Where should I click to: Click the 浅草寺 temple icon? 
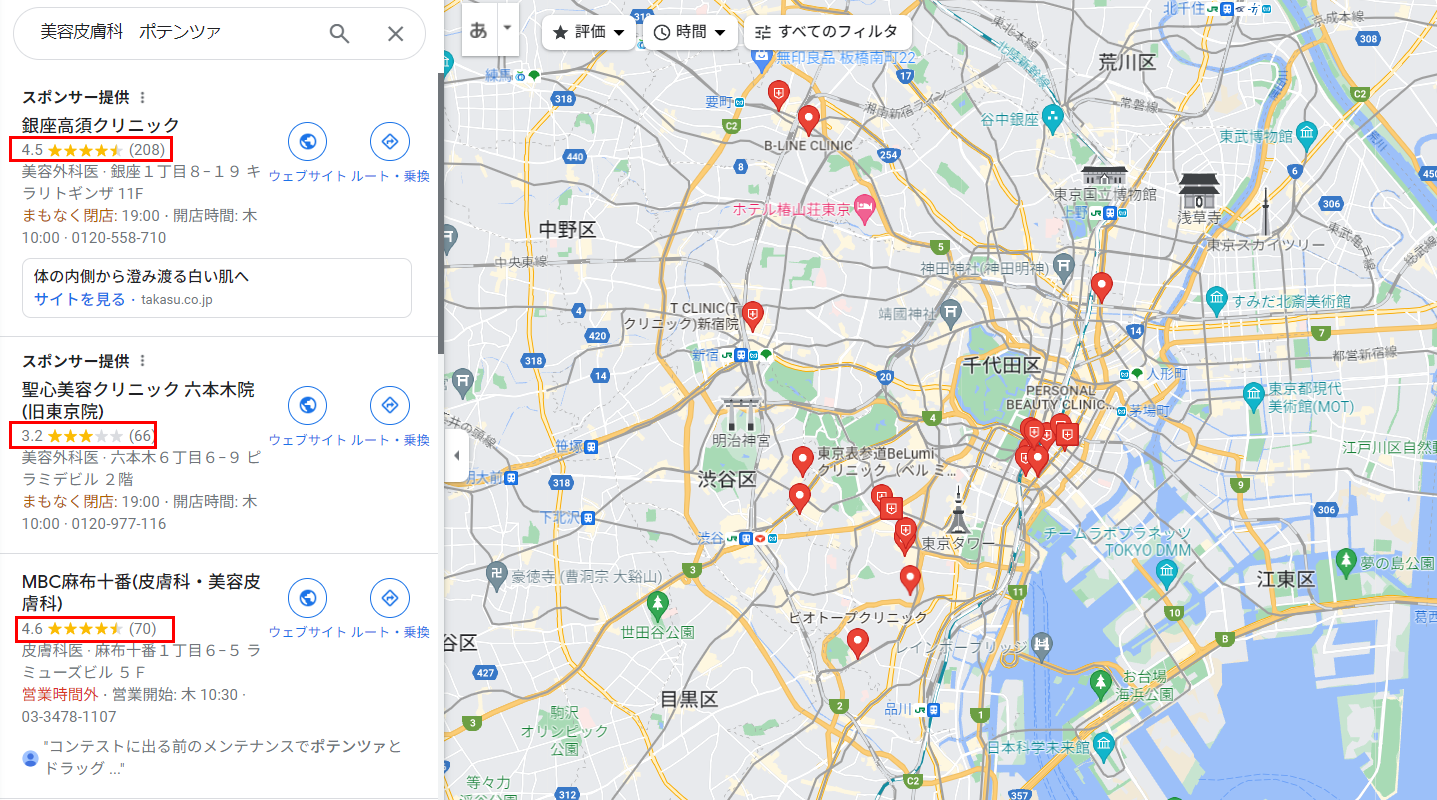click(x=1197, y=190)
